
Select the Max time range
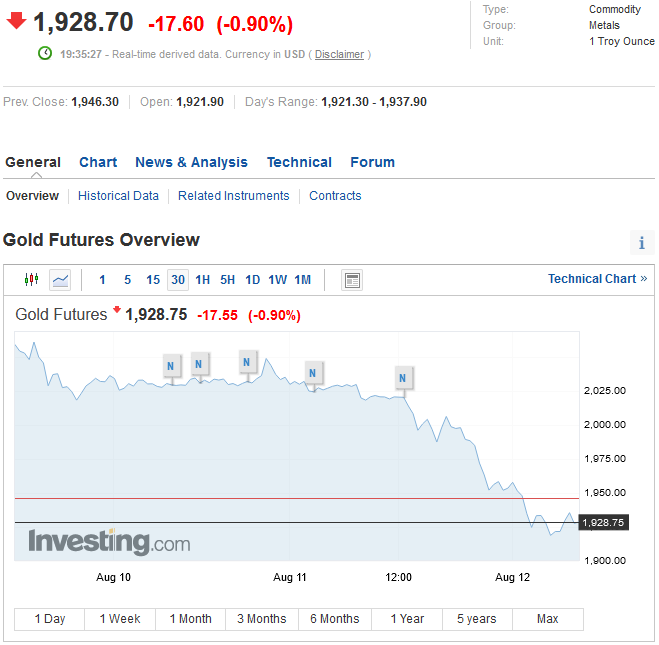547,619
